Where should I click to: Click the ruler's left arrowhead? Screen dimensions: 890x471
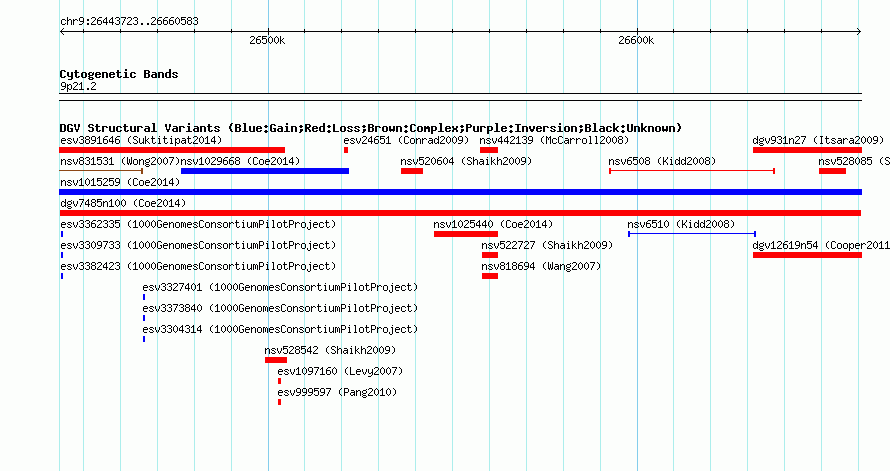click(x=62, y=31)
